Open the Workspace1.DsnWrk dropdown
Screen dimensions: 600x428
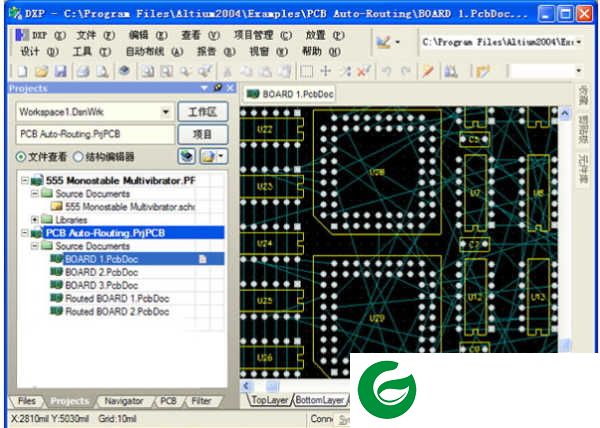pos(166,112)
